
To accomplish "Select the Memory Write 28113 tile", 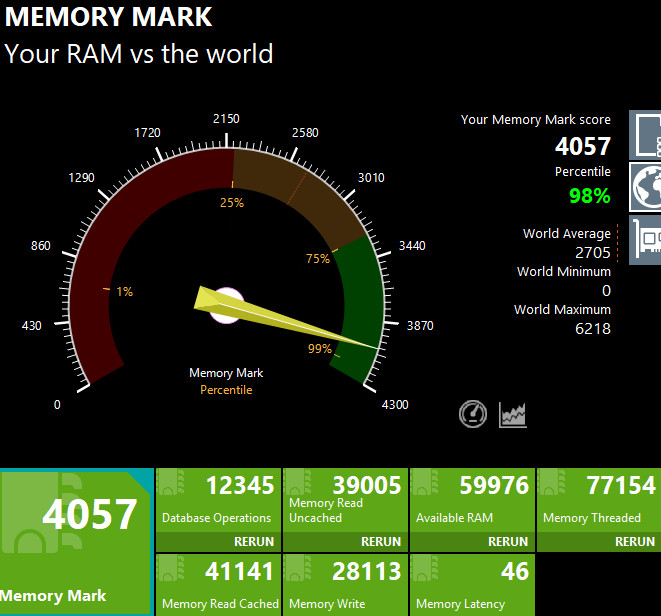I will (345, 585).
